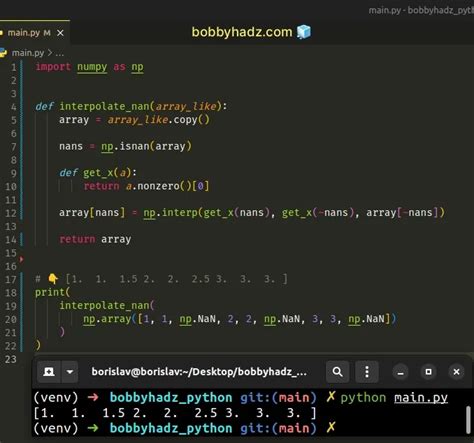Viewport: 474px width, 443px height.
Task: Click line number 4 in the gutter
Action: 13,107
